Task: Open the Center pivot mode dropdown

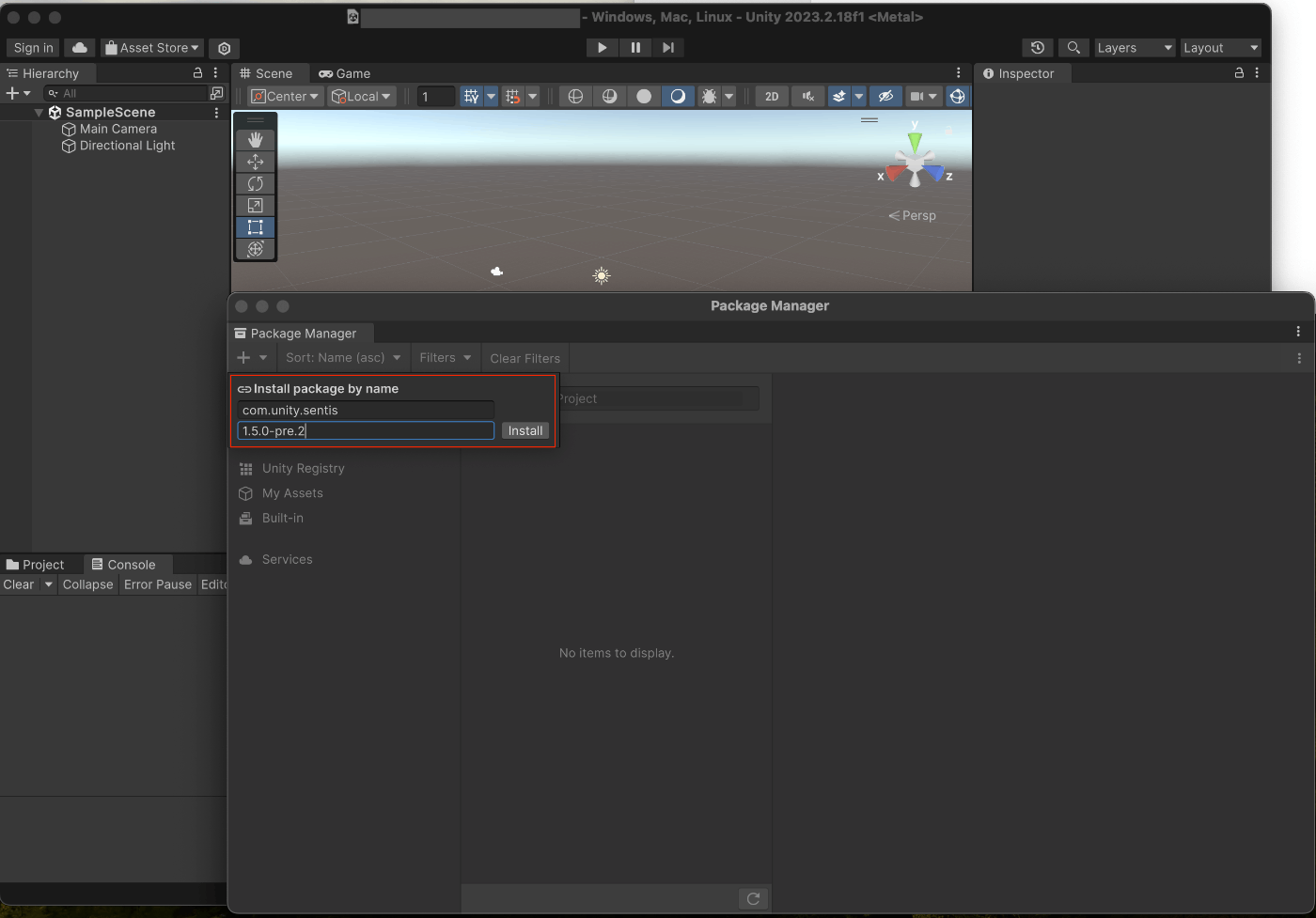Action: (286, 97)
